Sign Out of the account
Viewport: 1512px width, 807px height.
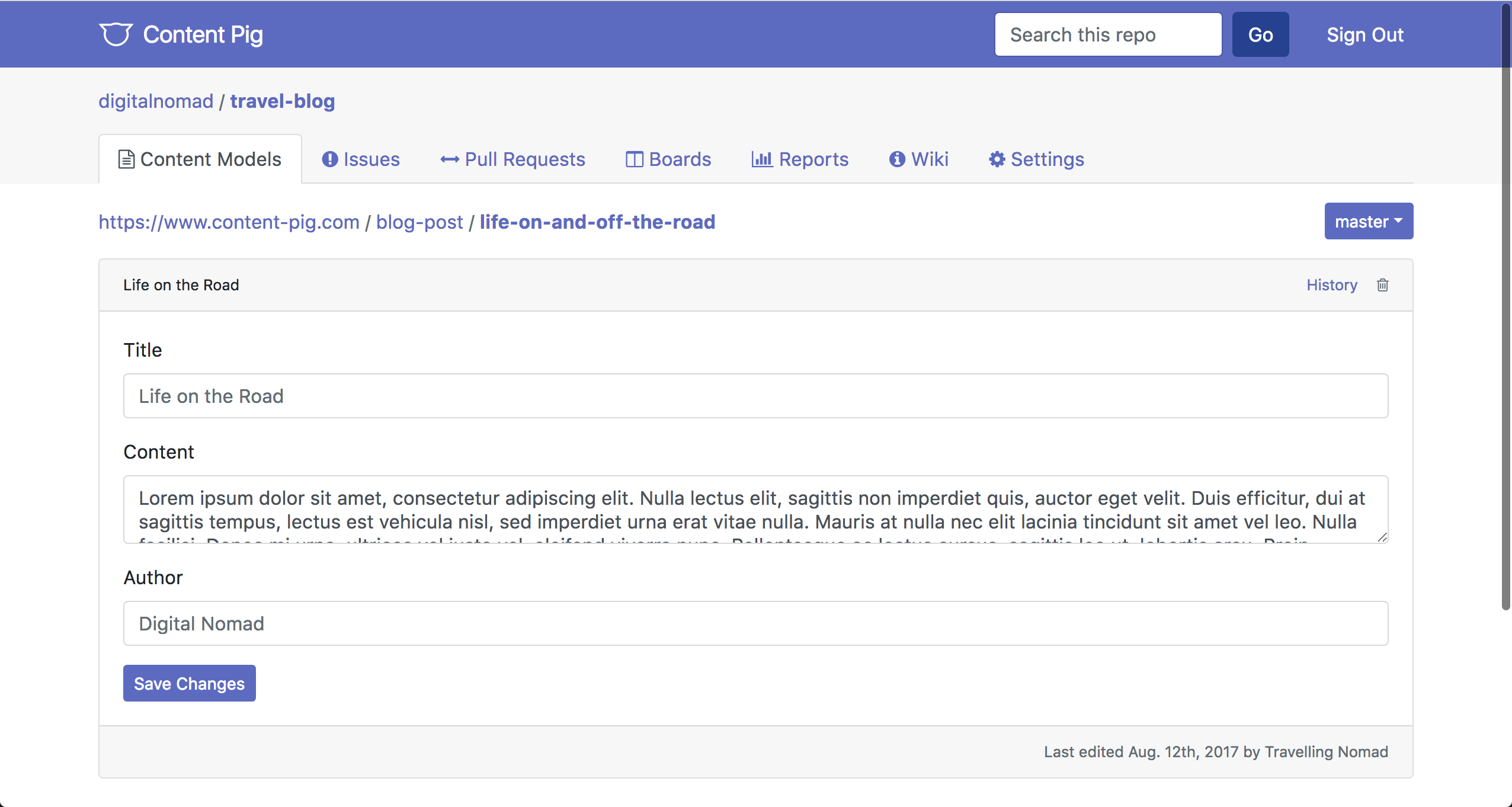1364,34
